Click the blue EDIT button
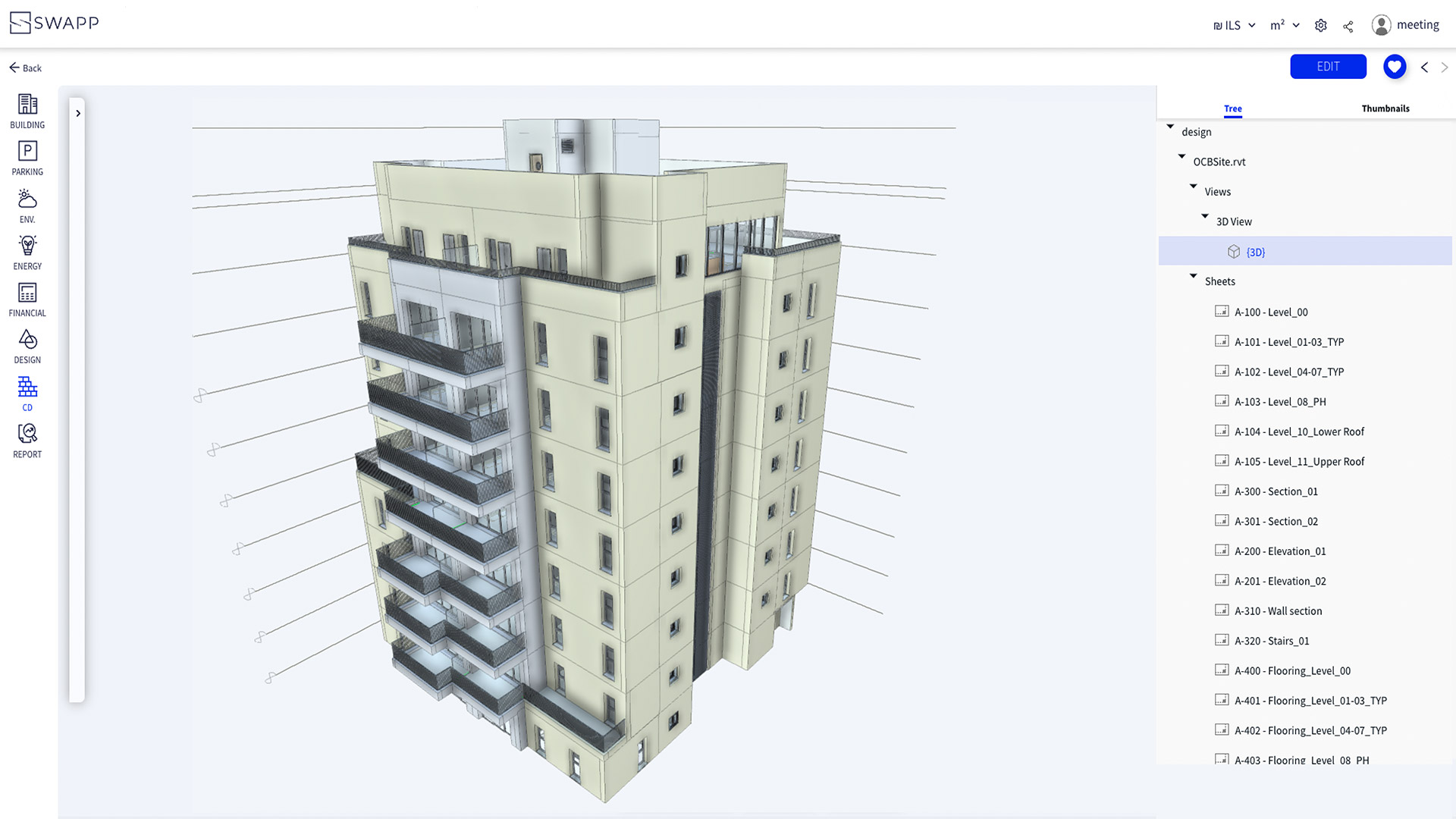Image resolution: width=1456 pixels, height=819 pixels. pyautogui.click(x=1328, y=67)
